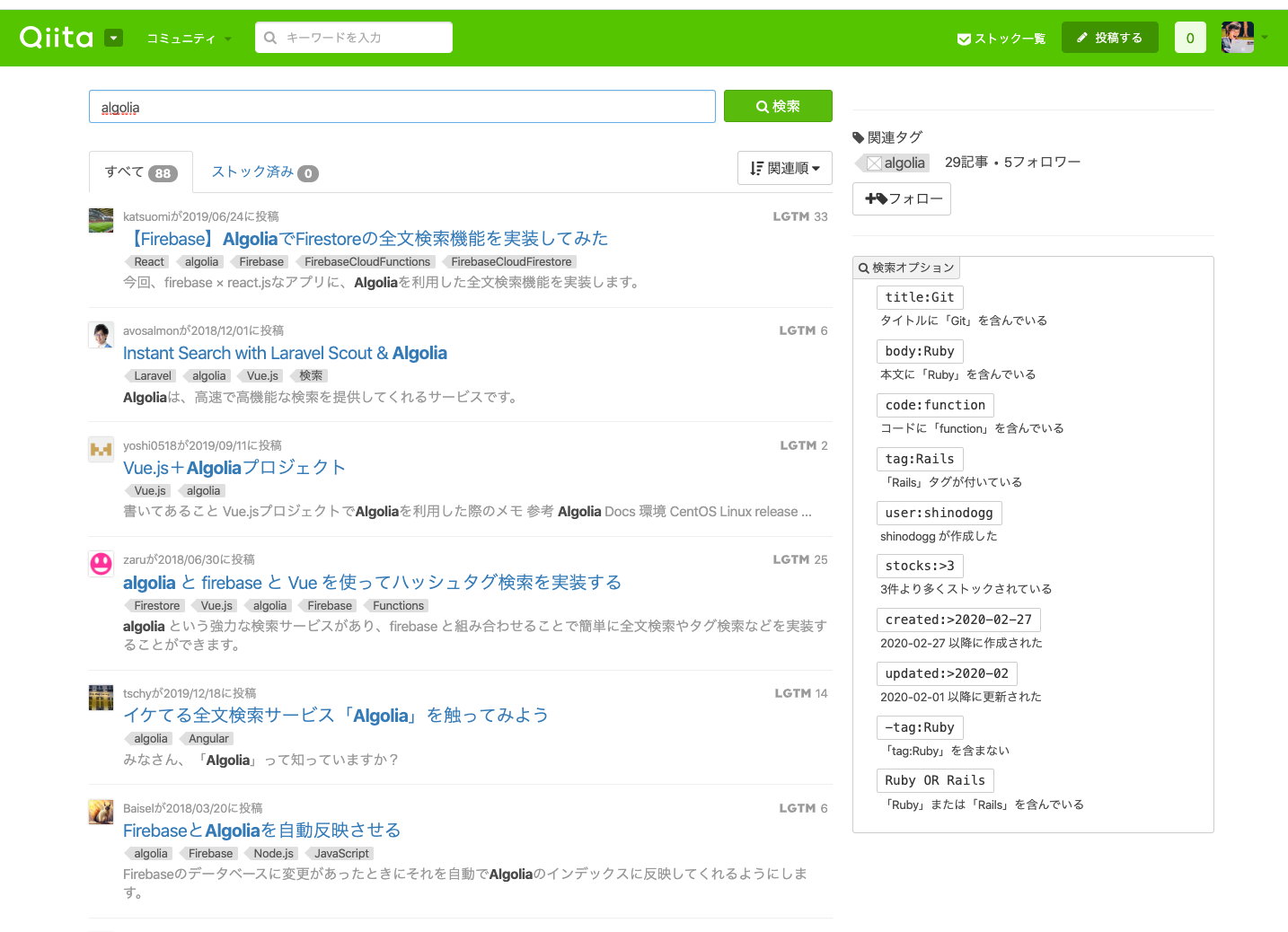This screenshot has width=1288, height=932.
Task: Click the React tag
Action: [x=149, y=262]
